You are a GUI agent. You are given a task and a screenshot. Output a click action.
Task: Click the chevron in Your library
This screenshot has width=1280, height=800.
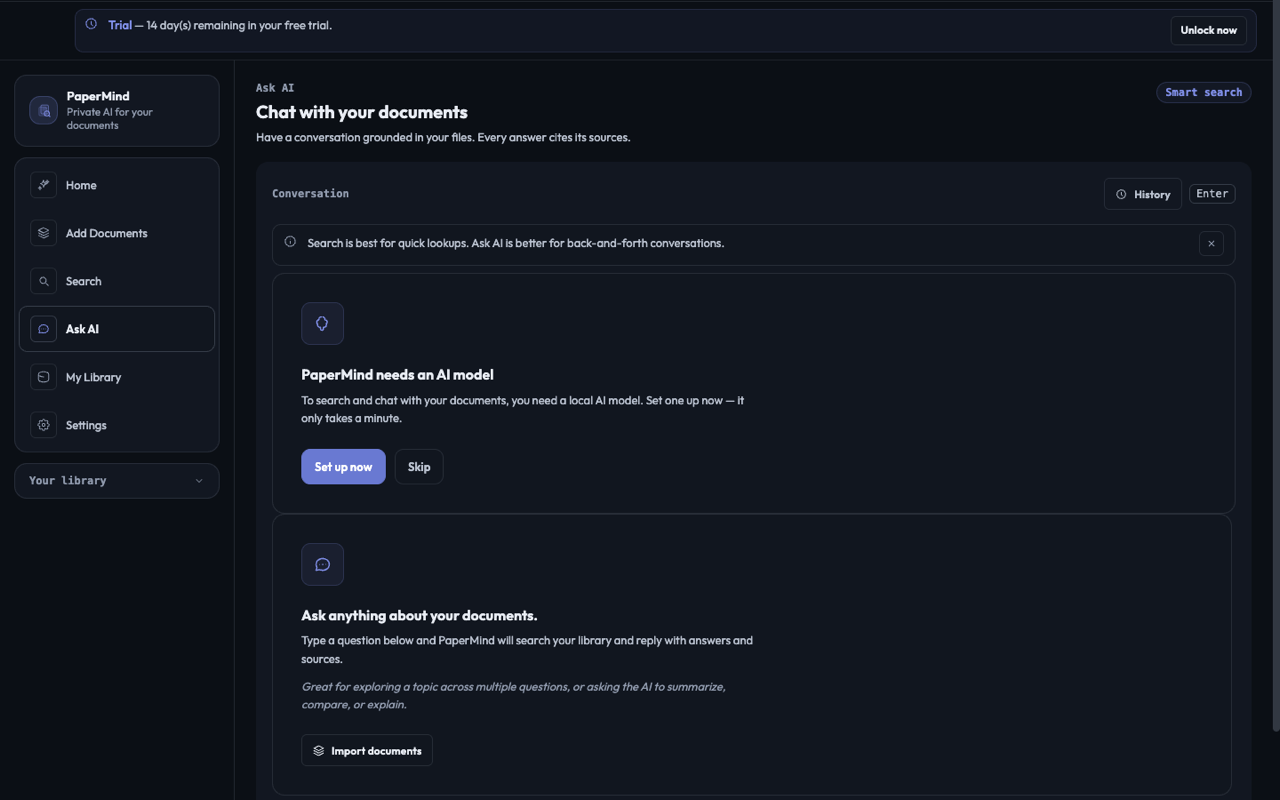coord(199,481)
